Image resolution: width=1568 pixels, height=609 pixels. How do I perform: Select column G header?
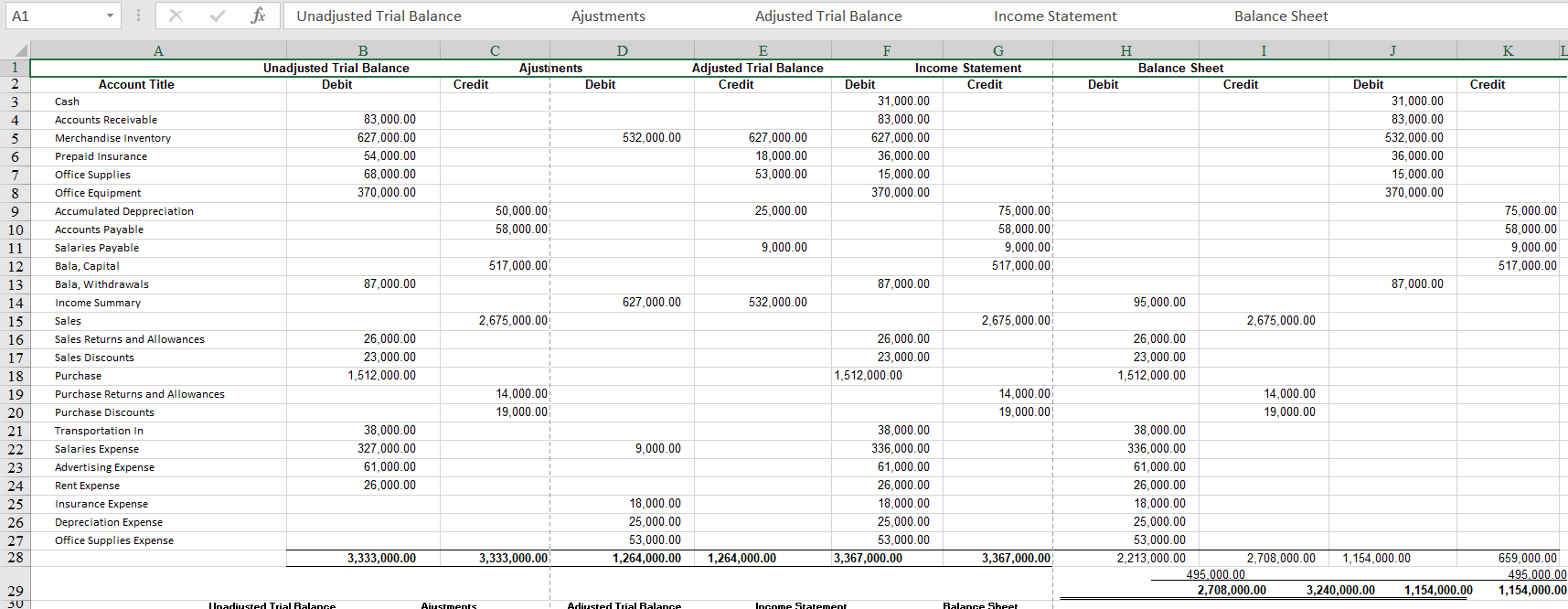(997, 50)
